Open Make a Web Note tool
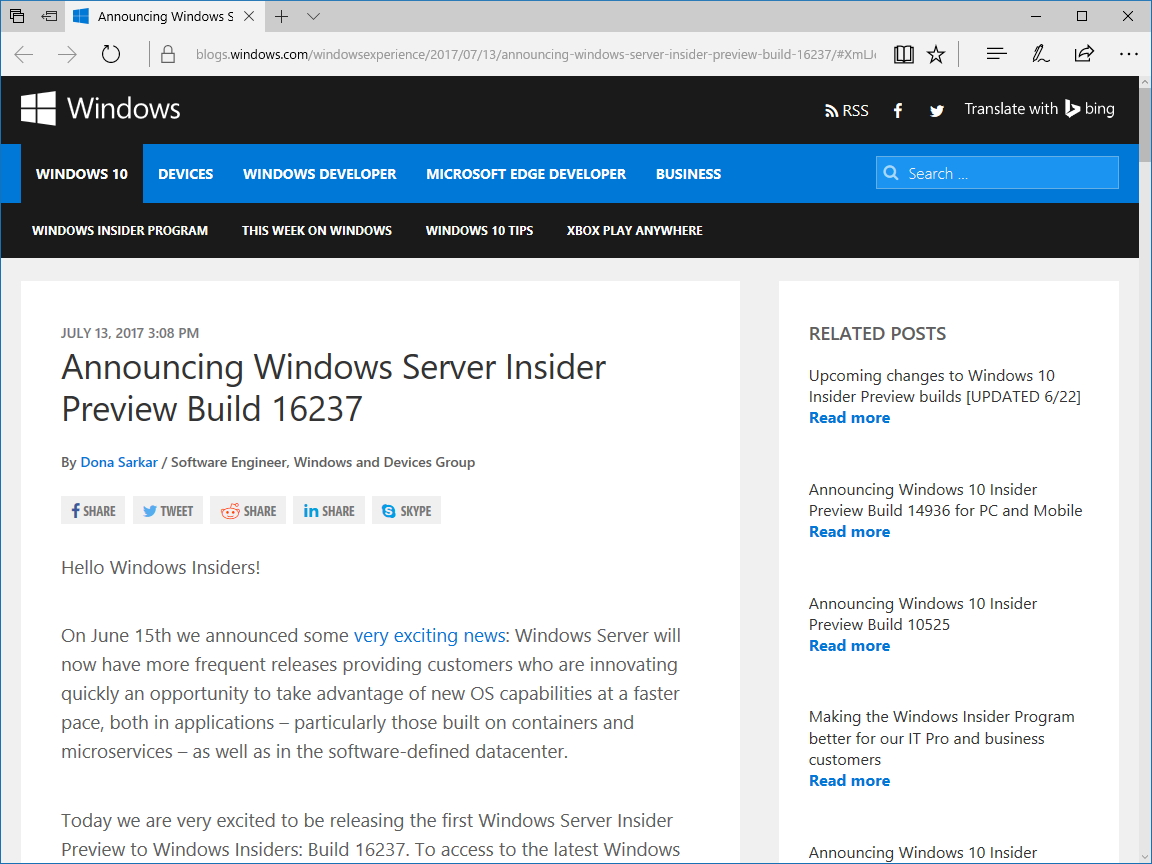This screenshot has width=1152, height=864. click(1040, 54)
